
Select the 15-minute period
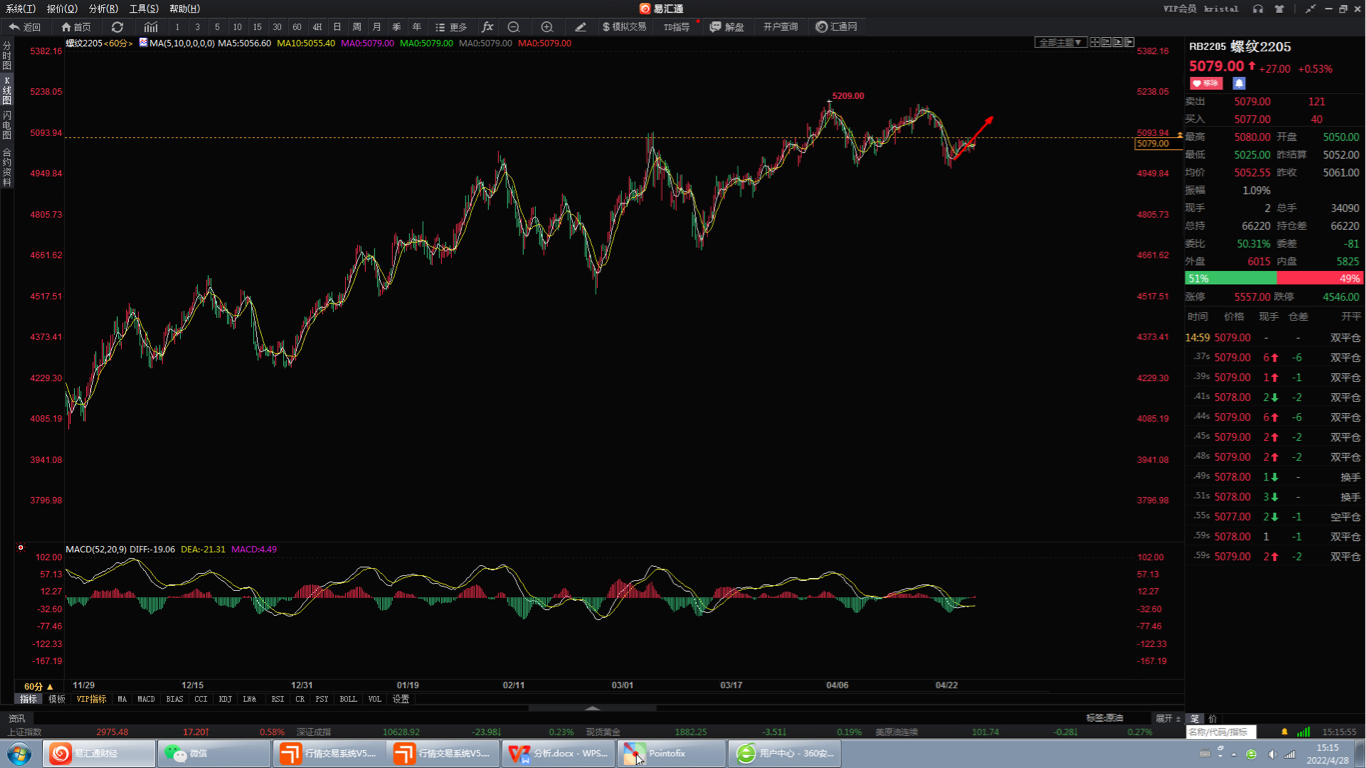[257, 27]
